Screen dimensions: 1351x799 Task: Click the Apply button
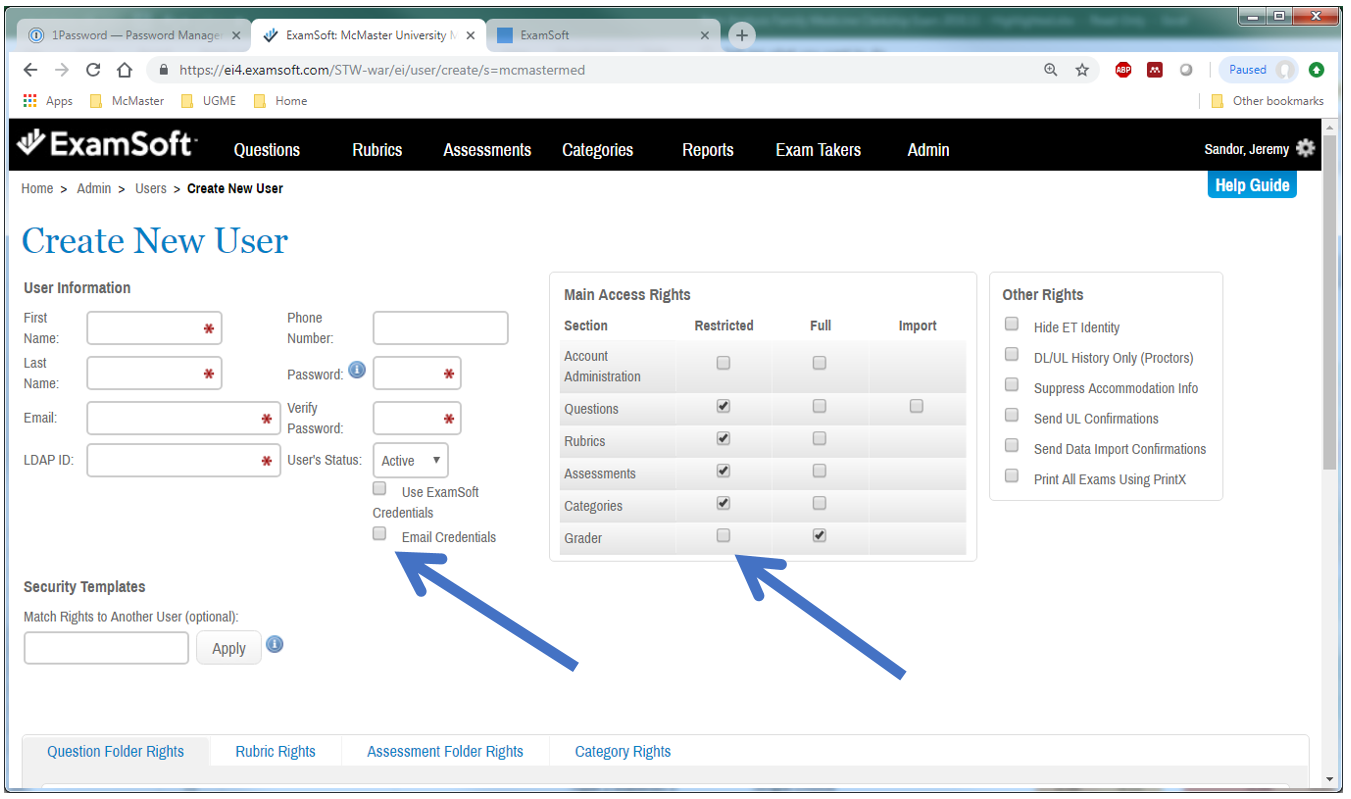[229, 648]
